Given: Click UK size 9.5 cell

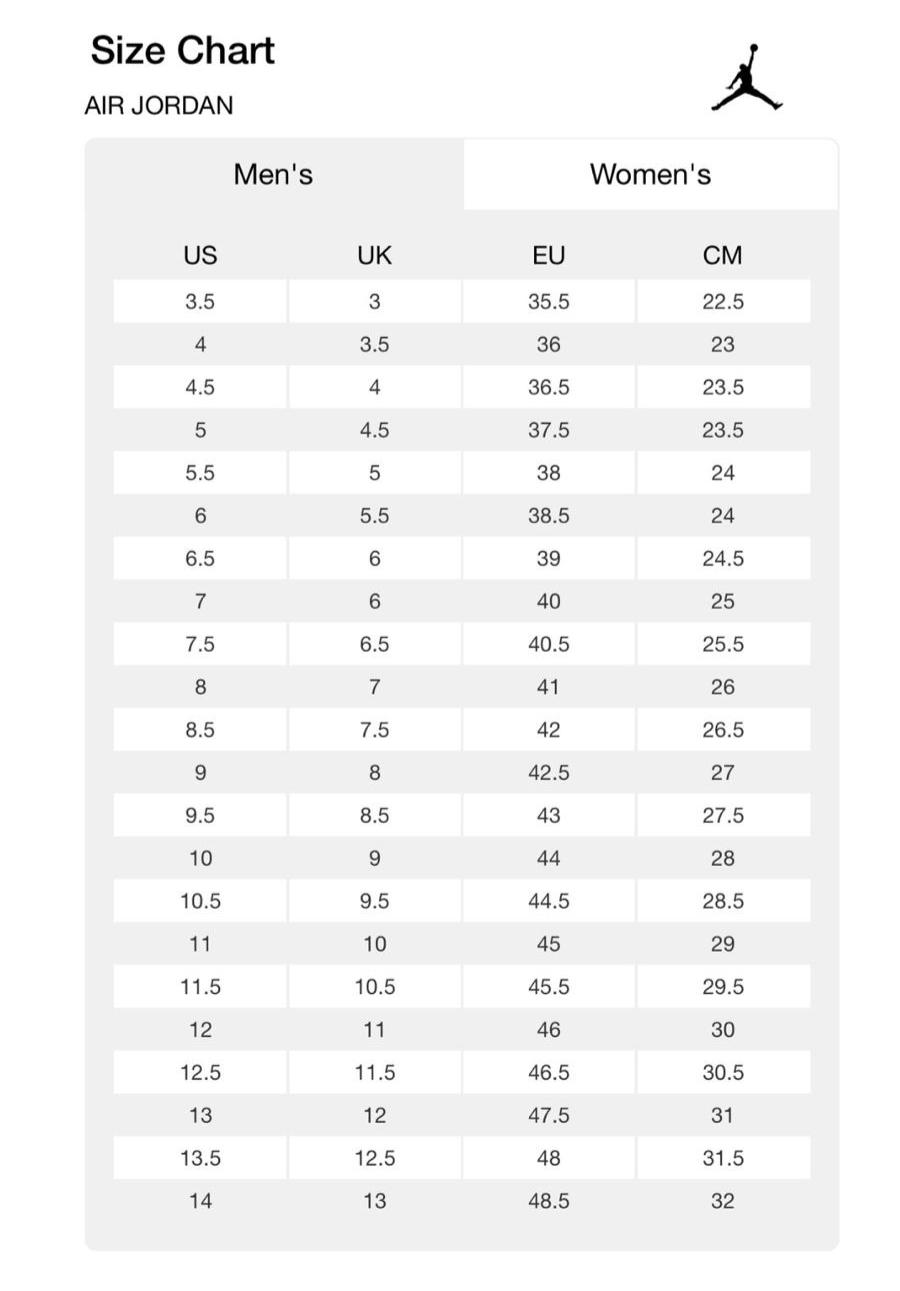Looking at the screenshot, I should point(374,901).
